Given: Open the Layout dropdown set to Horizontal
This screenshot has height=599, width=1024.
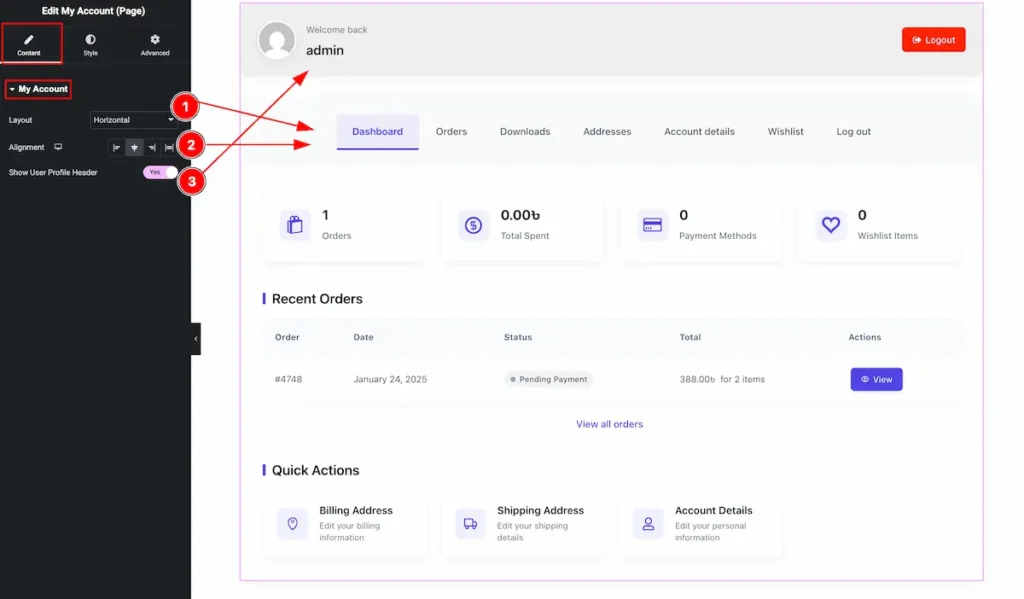Looking at the screenshot, I should pos(133,120).
